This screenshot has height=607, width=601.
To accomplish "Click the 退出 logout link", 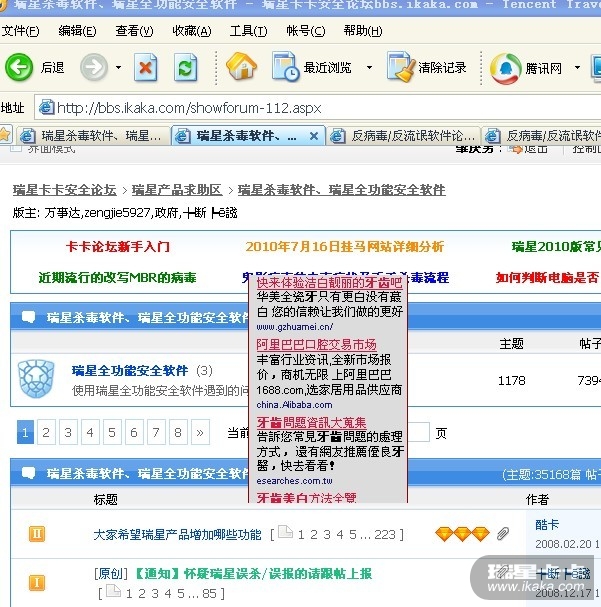I will [535, 149].
